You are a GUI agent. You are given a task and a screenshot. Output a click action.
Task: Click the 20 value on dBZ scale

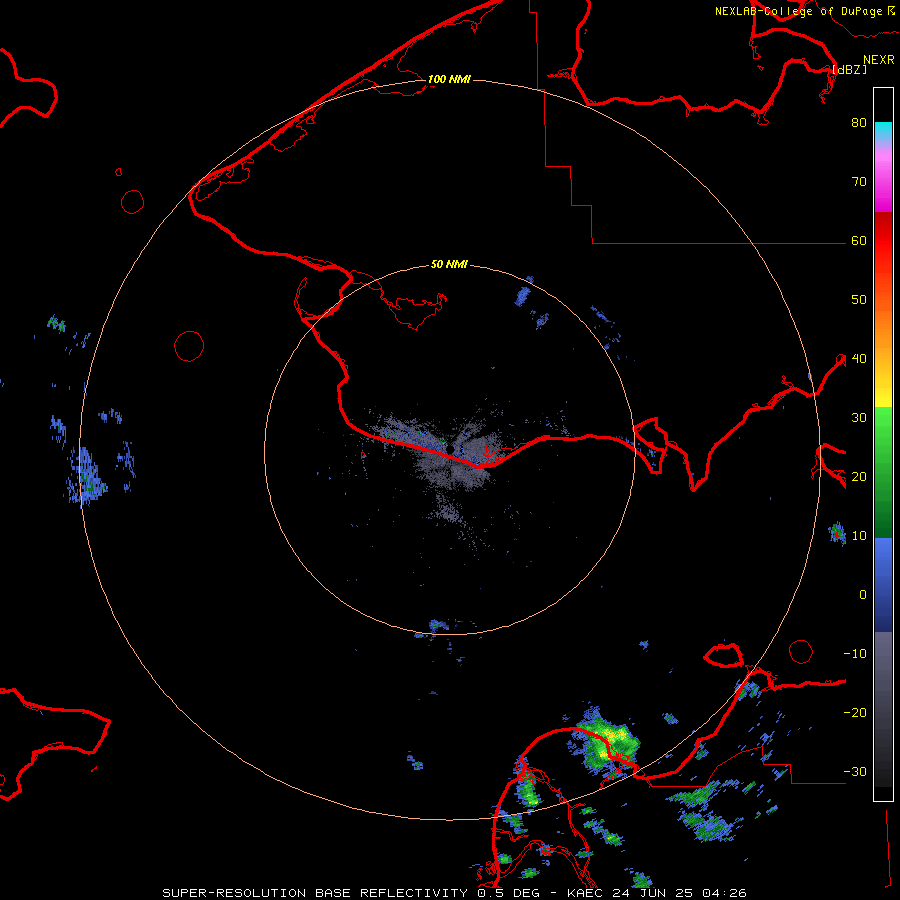tap(859, 476)
